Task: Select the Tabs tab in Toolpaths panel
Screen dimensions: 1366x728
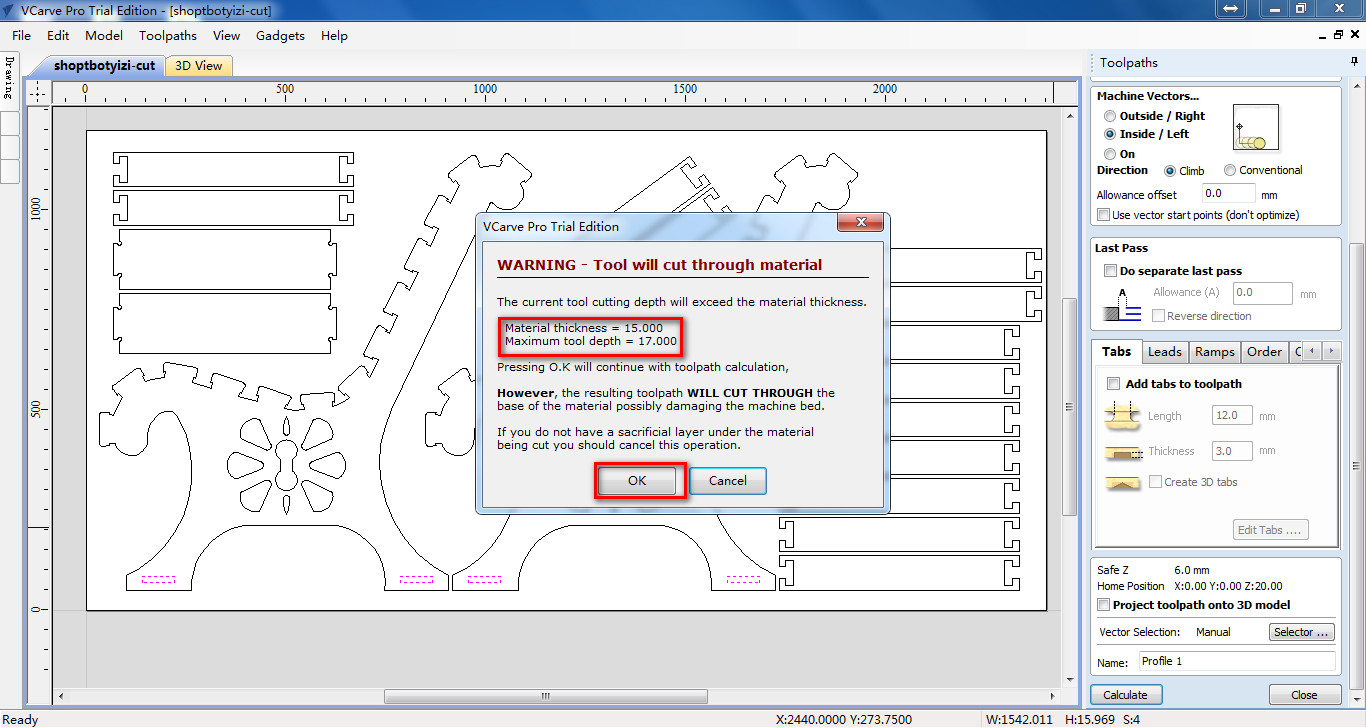Action: click(1116, 352)
